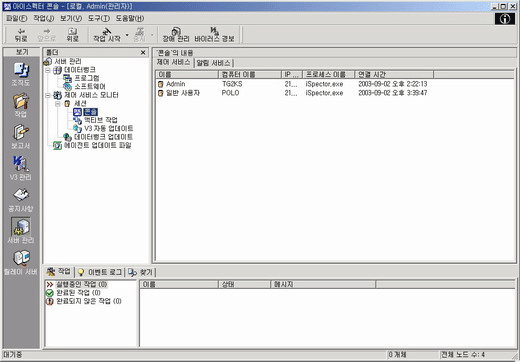Open the 작업 시작 dropdown arrow
Screen dimensions: 520x362
127,35
